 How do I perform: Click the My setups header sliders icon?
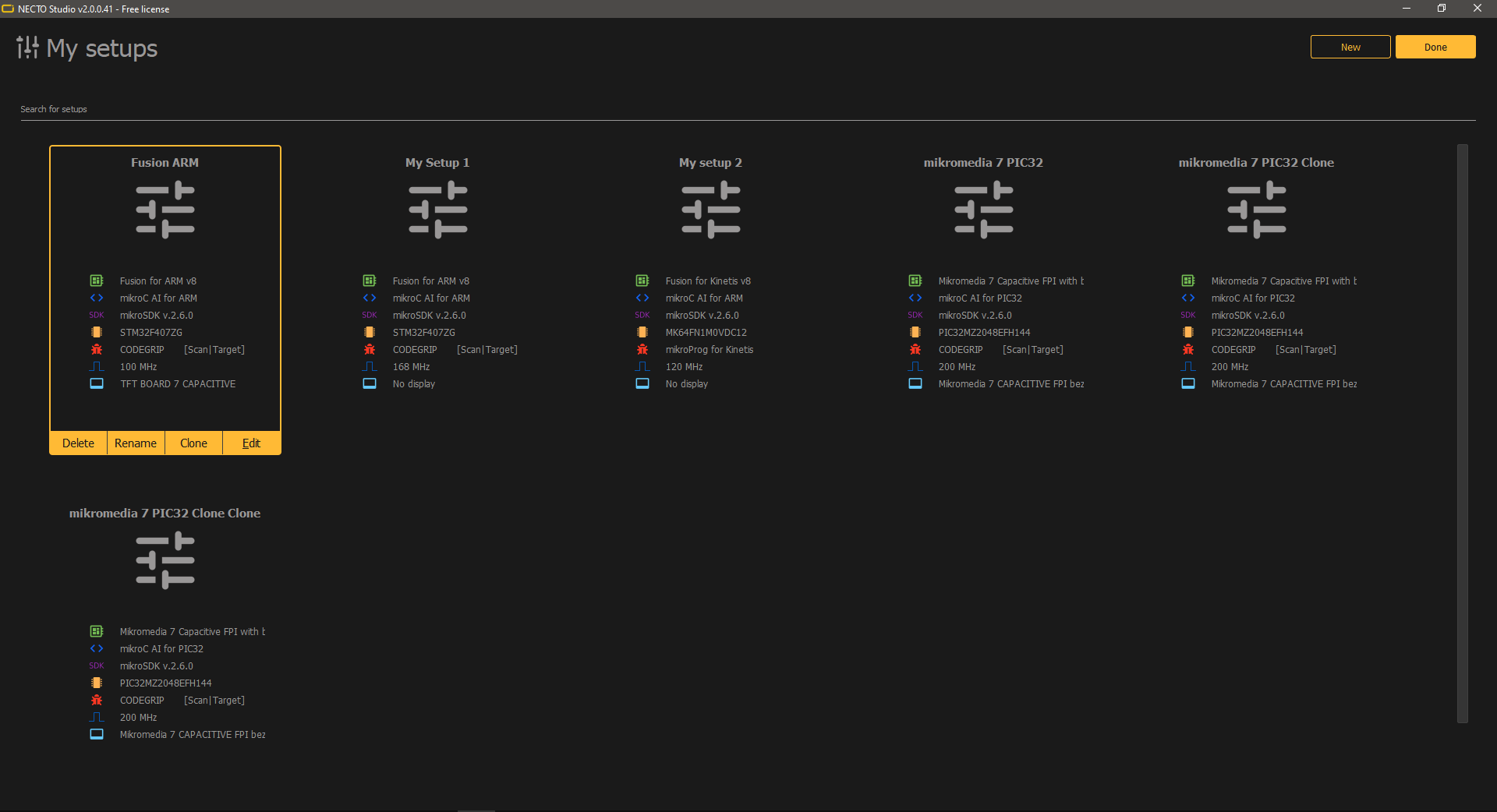(x=28, y=48)
